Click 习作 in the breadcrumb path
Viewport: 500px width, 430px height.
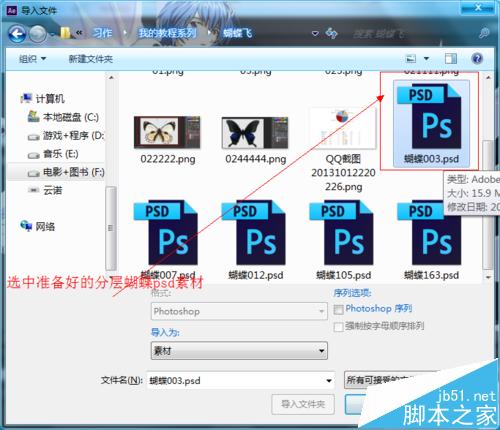pyautogui.click(x=102, y=33)
